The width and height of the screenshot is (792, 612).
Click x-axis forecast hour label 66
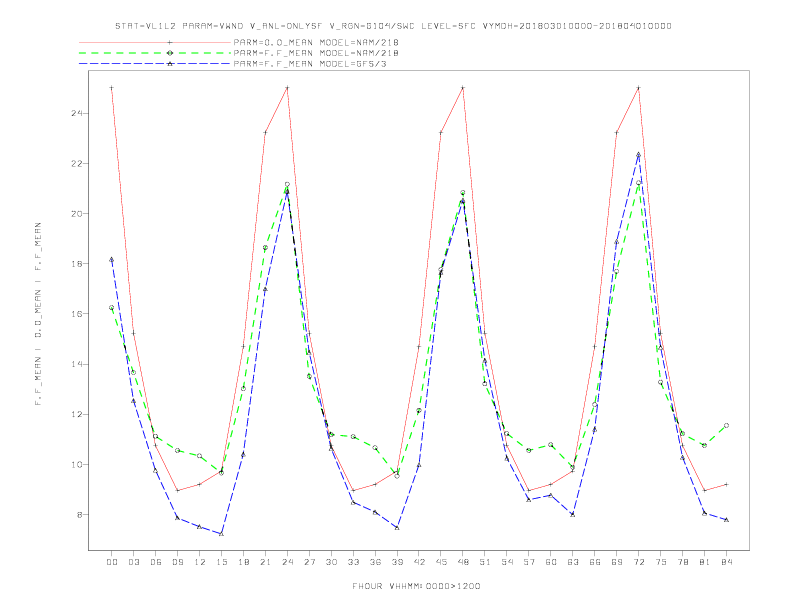click(x=595, y=562)
